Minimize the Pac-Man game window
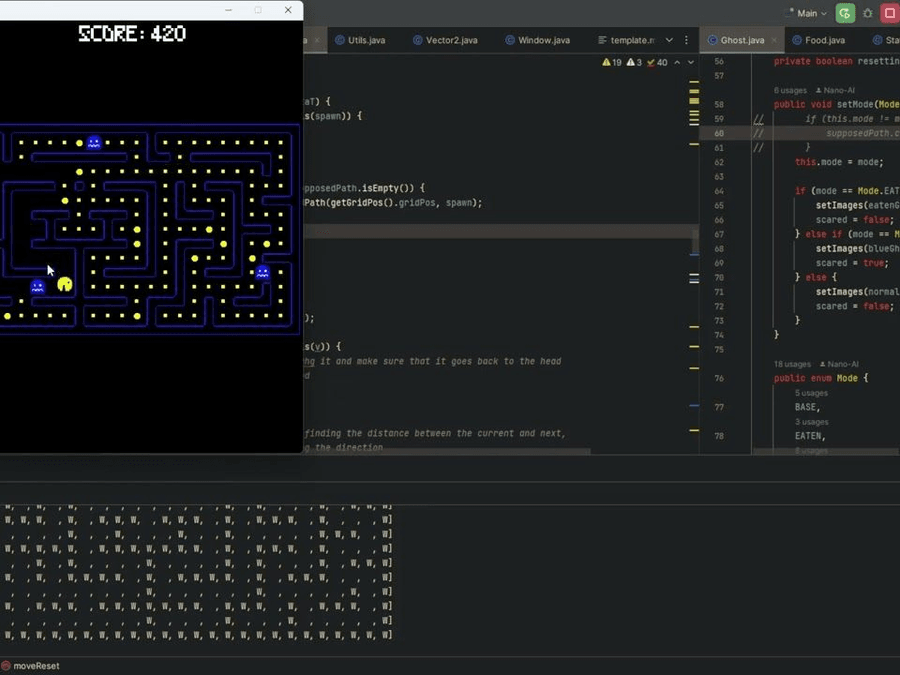The width and height of the screenshot is (900, 675). click(x=228, y=10)
